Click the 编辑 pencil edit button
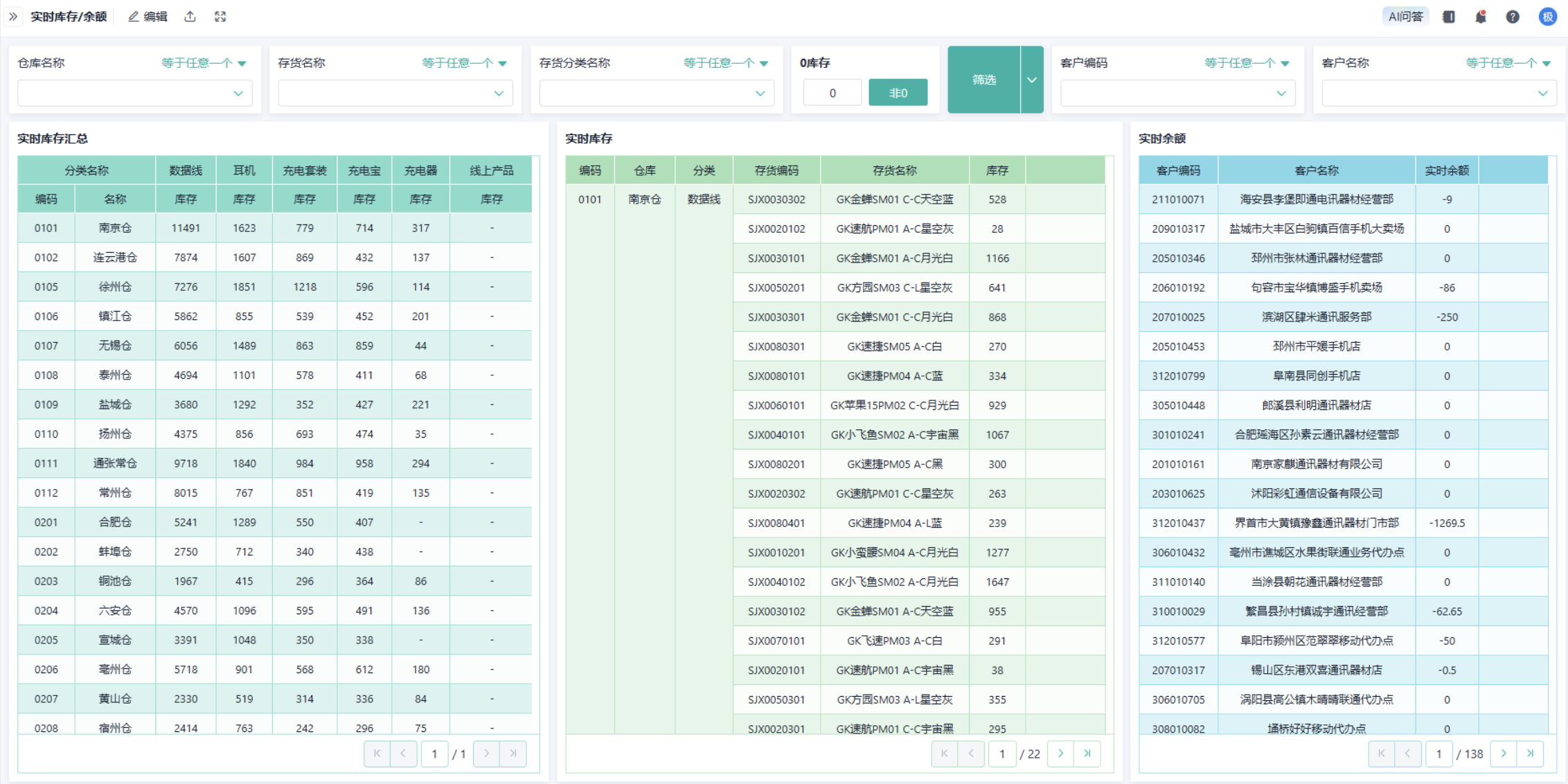The width and height of the screenshot is (1568, 784). click(x=148, y=17)
